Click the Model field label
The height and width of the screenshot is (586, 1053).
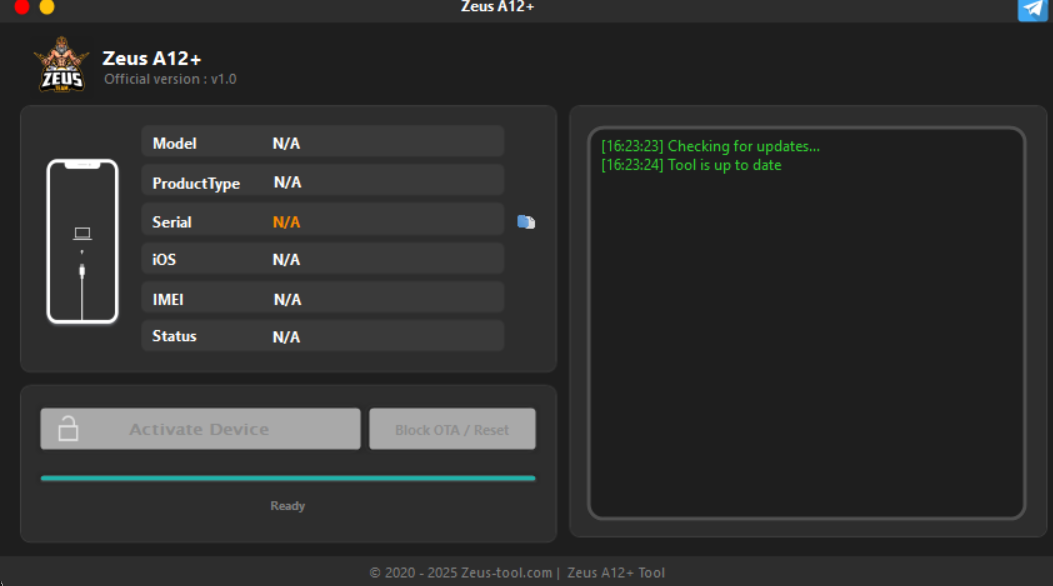click(175, 143)
